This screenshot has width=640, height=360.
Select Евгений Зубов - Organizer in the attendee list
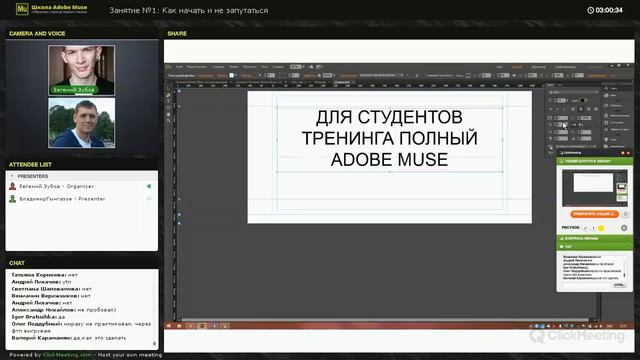[x=57, y=186]
